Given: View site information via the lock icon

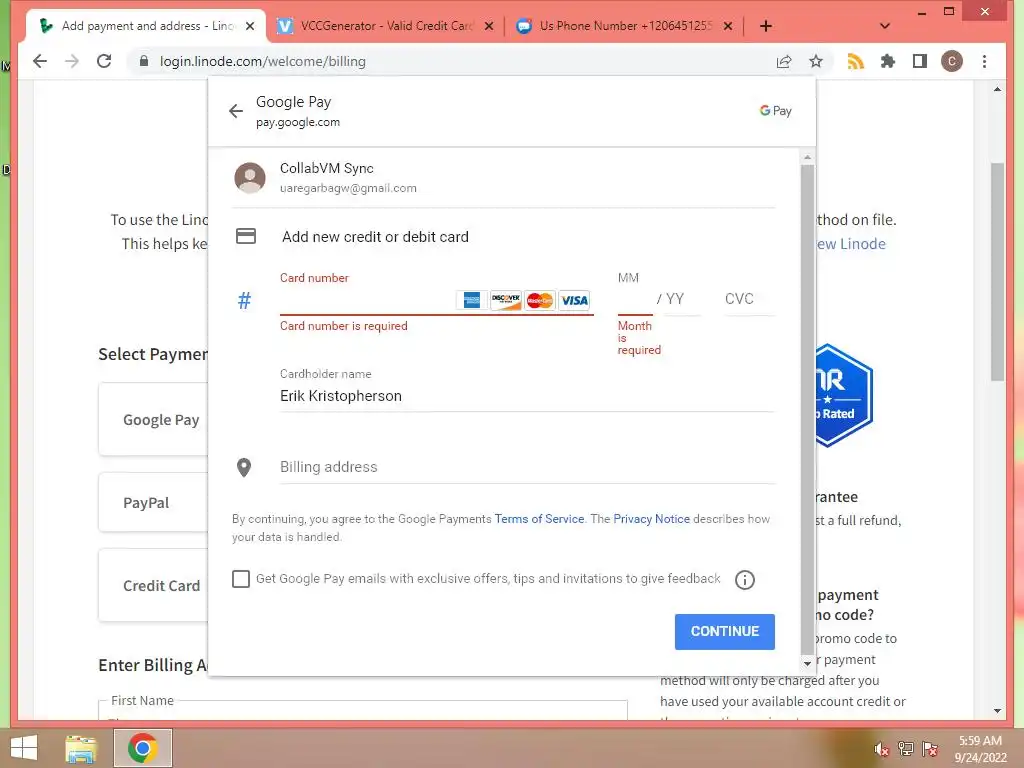Looking at the screenshot, I should (x=144, y=61).
